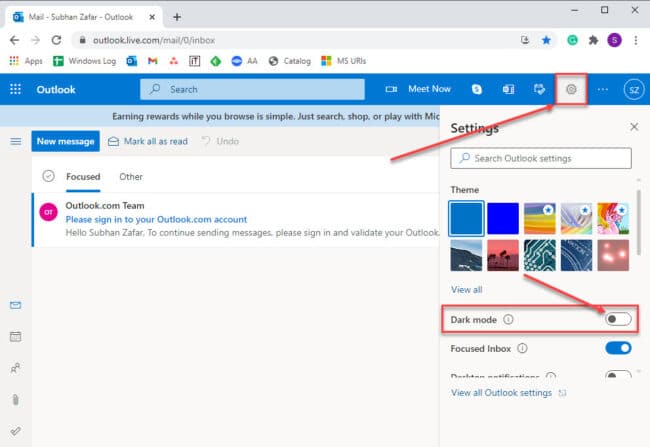Select the mountain landscape theme
650x447 pixels.
click(466, 255)
